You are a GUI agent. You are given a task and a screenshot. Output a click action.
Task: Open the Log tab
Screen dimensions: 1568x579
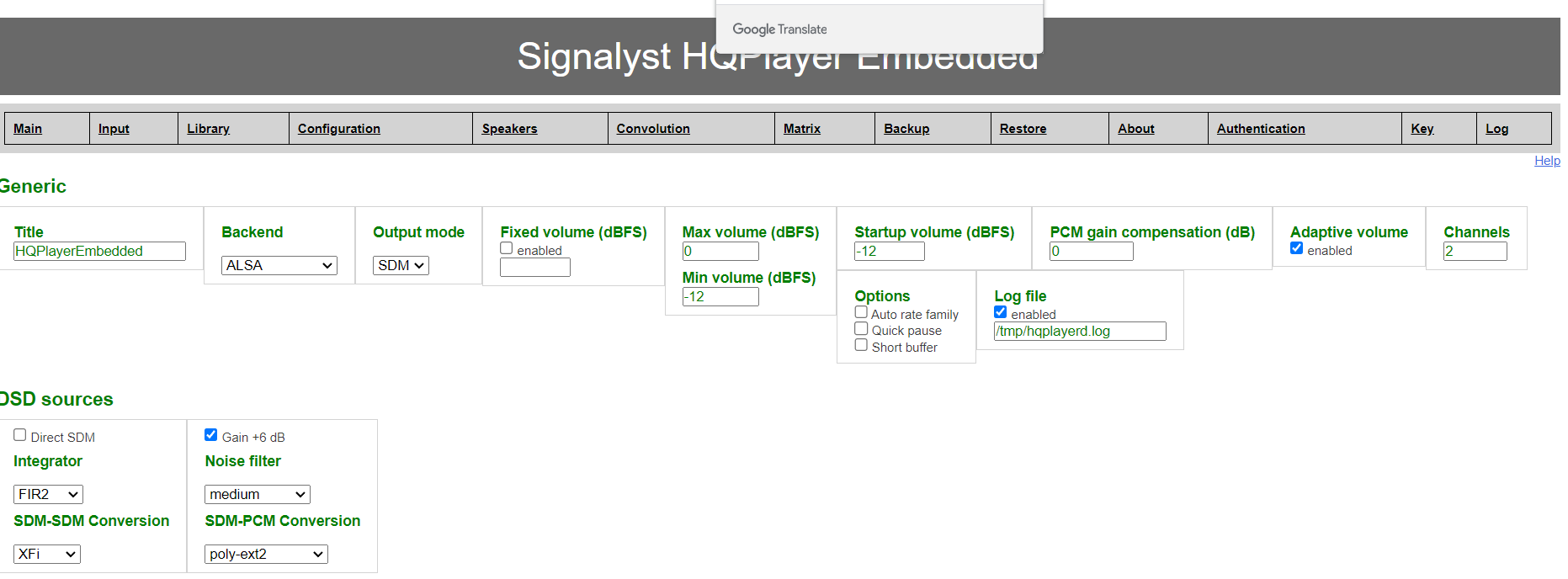[x=1496, y=129]
